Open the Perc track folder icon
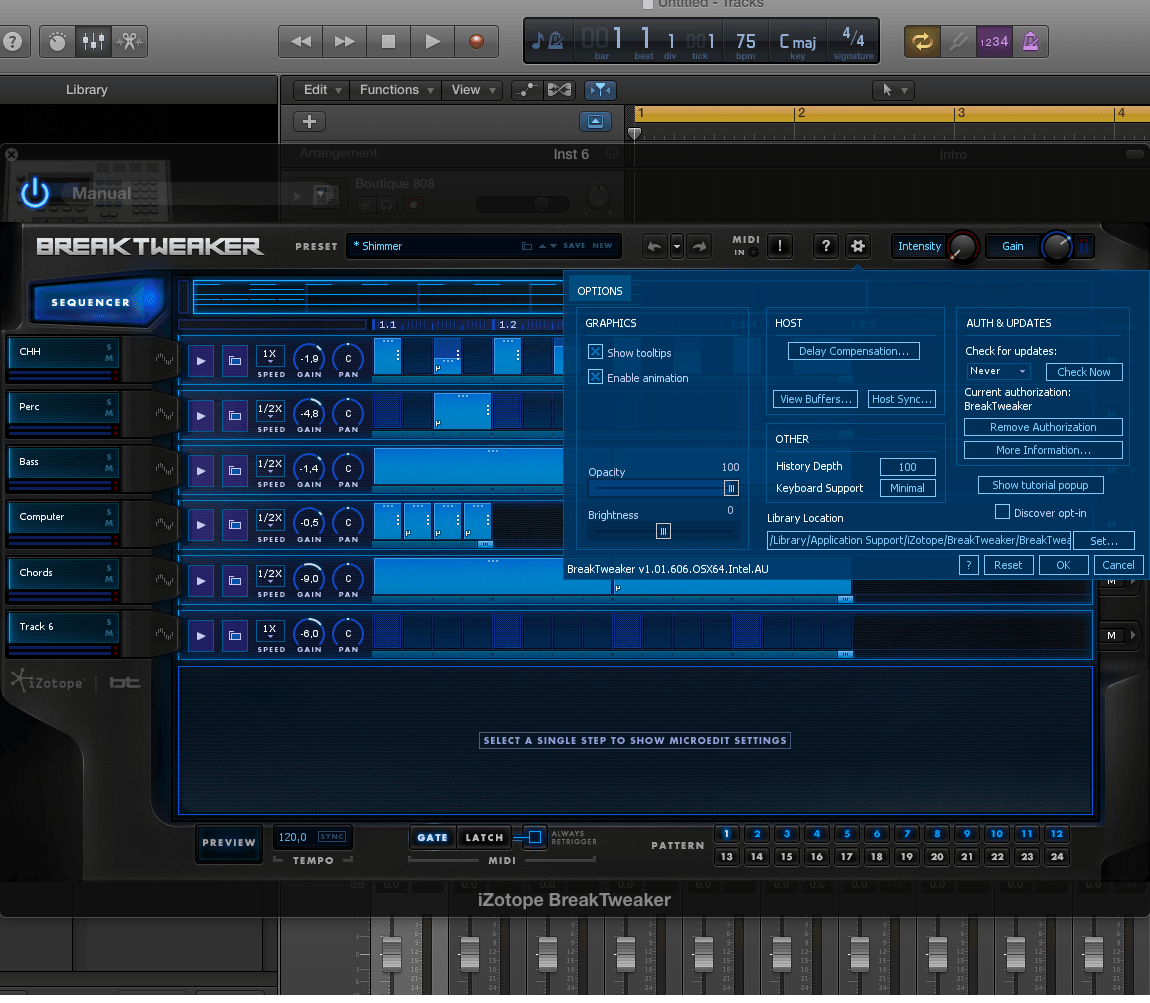Viewport: 1150px width, 1003px height. tap(235, 416)
